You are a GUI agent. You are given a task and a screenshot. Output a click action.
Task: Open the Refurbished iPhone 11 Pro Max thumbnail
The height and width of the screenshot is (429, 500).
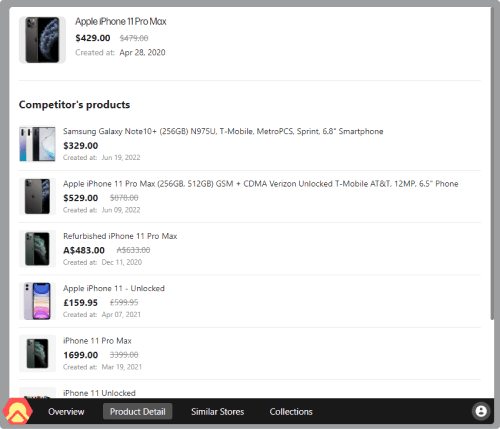tap(37, 249)
